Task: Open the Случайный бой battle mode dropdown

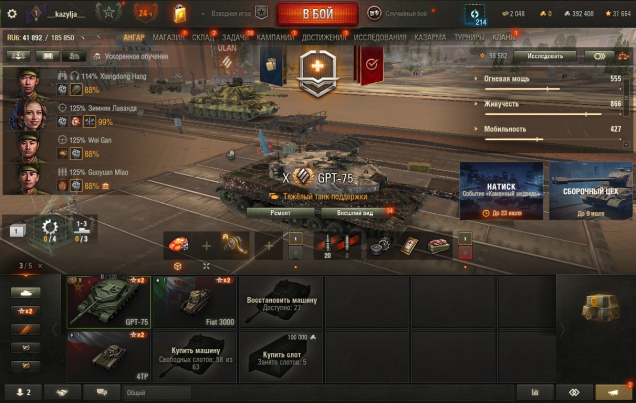Action: coord(400,13)
